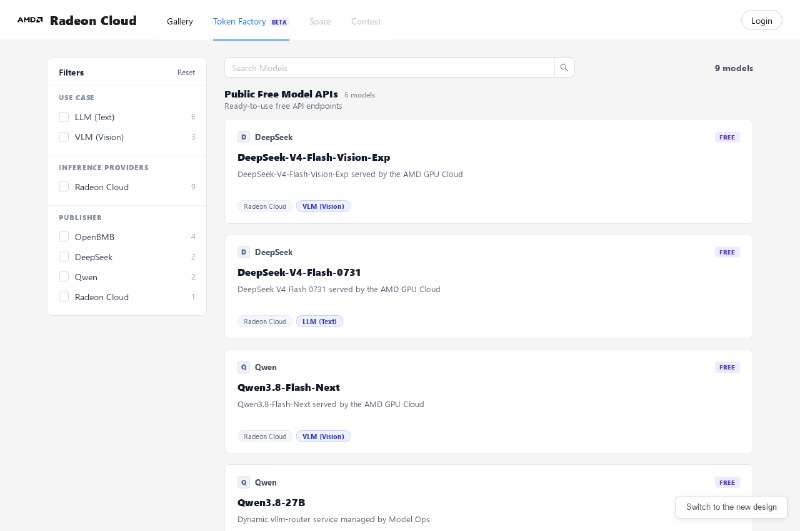Check the Radeon Cloud inference provider filter
This screenshot has height=531, width=800.
[64, 187]
